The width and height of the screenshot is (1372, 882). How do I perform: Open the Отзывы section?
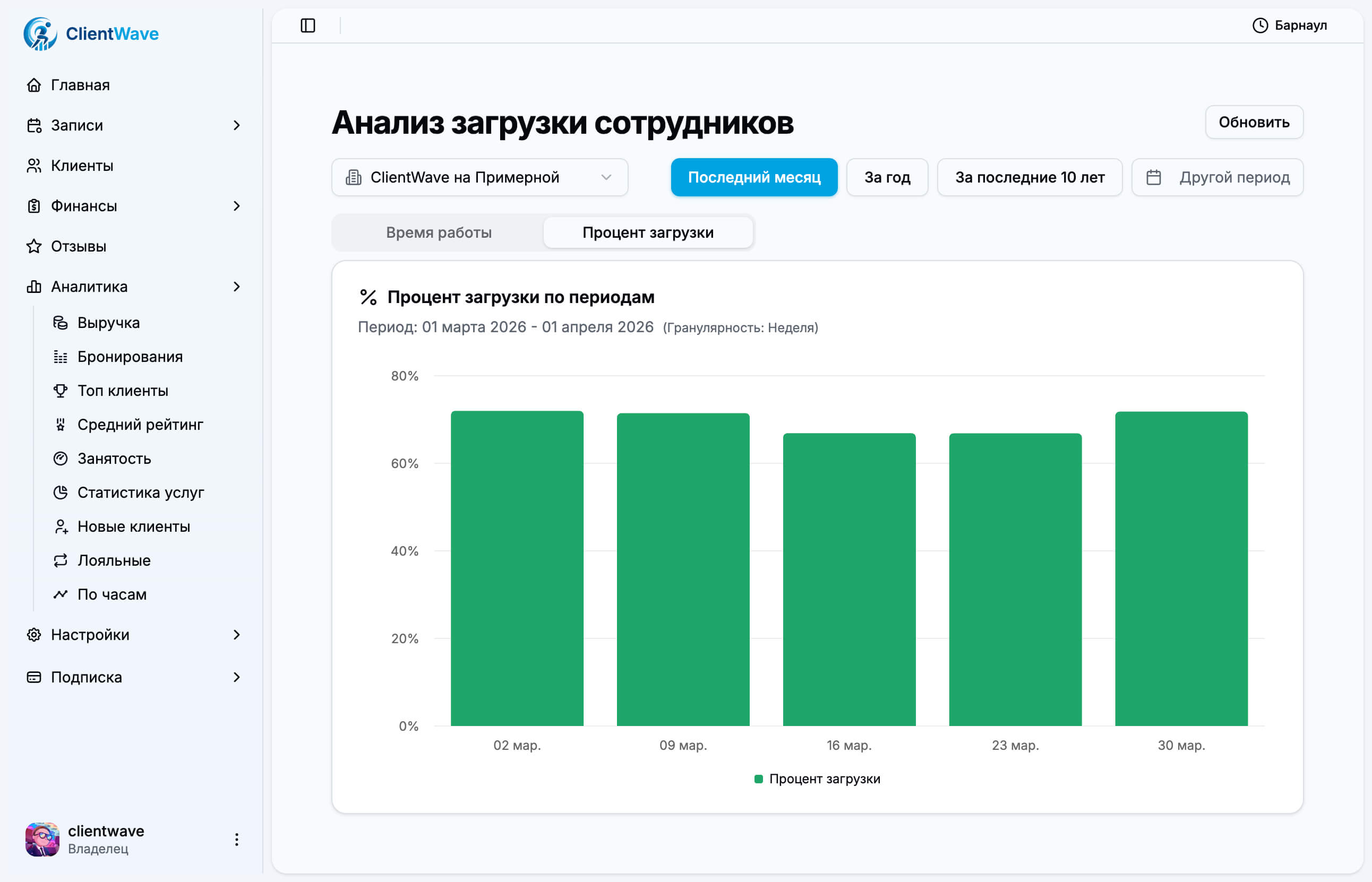coord(78,246)
